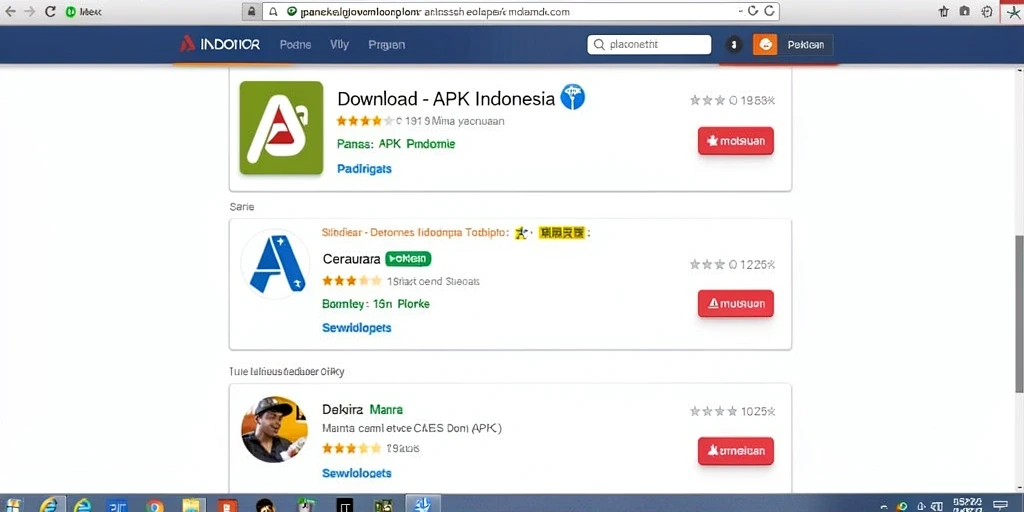
Task: Follow the Sewdolopets link under Cerauara
Action: point(357,327)
